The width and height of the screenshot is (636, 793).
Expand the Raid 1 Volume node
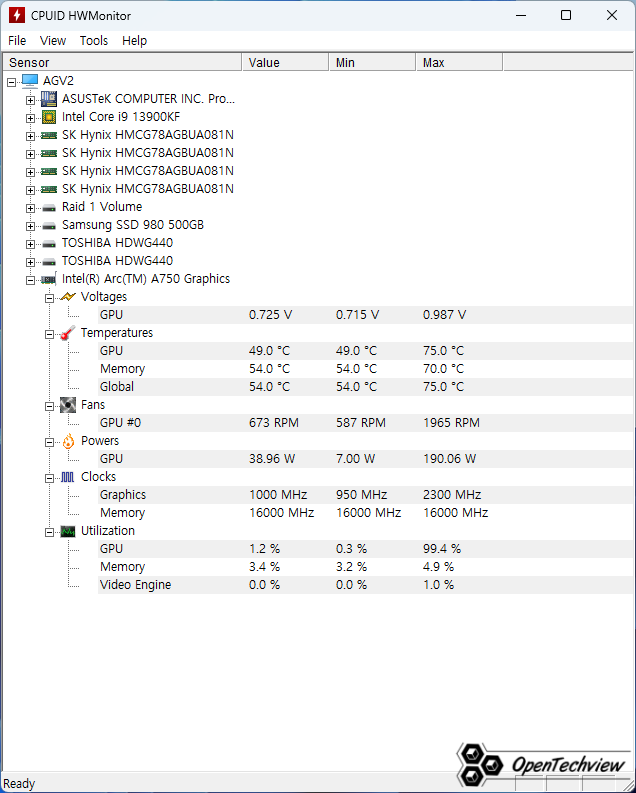coord(30,208)
